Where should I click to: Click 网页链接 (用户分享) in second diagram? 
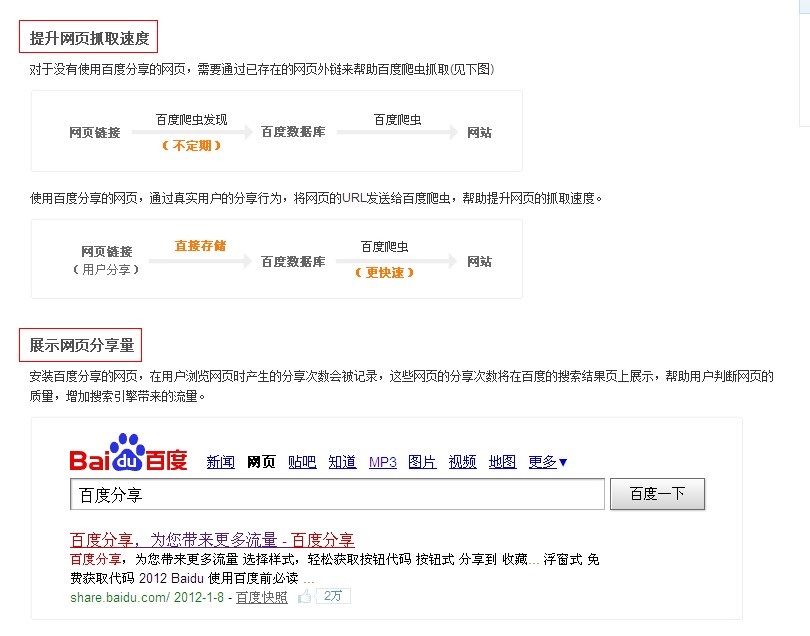pyautogui.click(x=106, y=260)
